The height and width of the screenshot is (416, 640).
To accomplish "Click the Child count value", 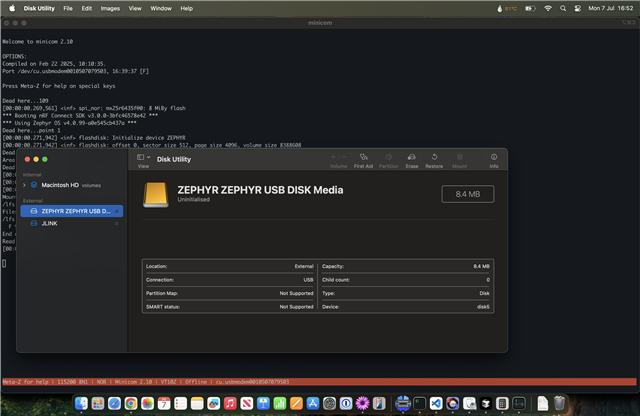I will pos(488,280).
